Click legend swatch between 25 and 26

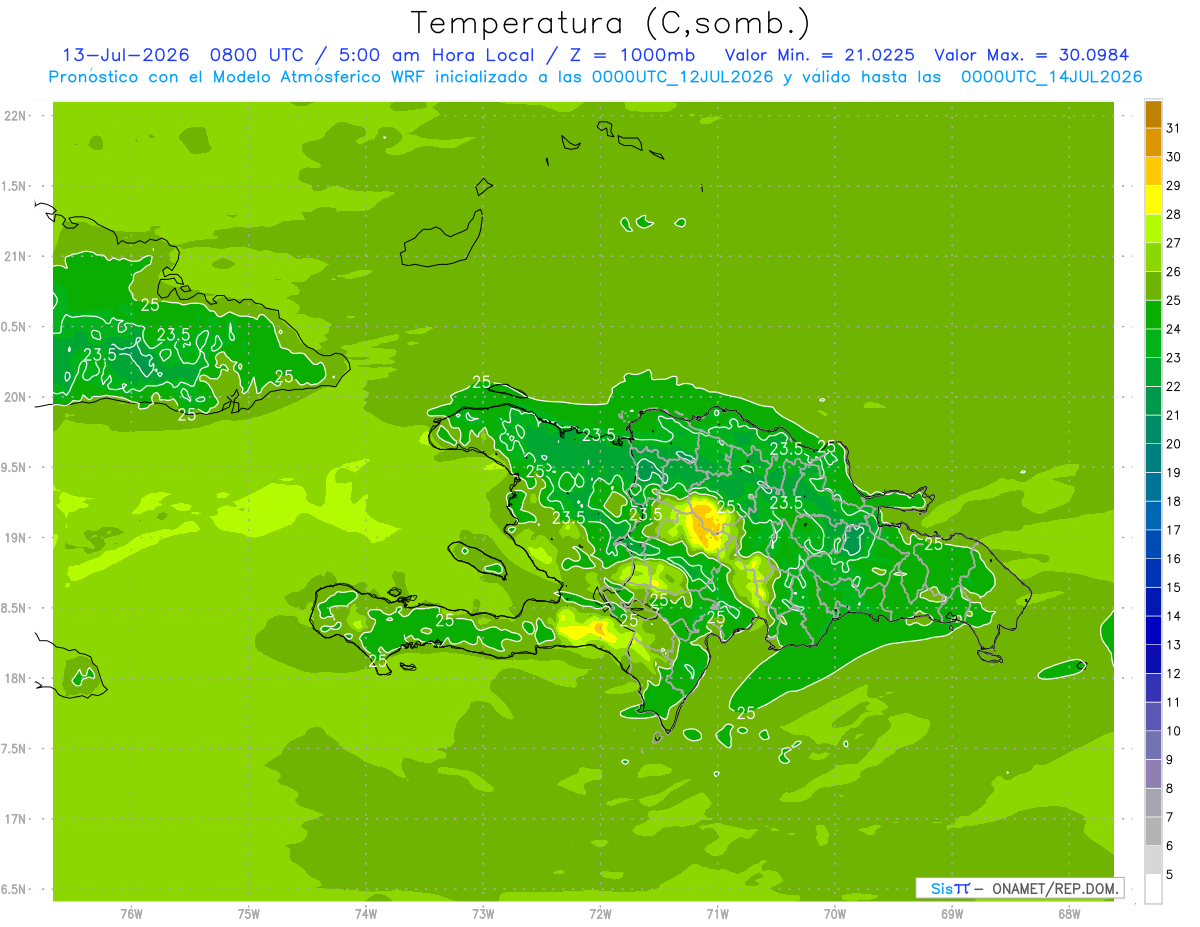click(x=1153, y=286)
